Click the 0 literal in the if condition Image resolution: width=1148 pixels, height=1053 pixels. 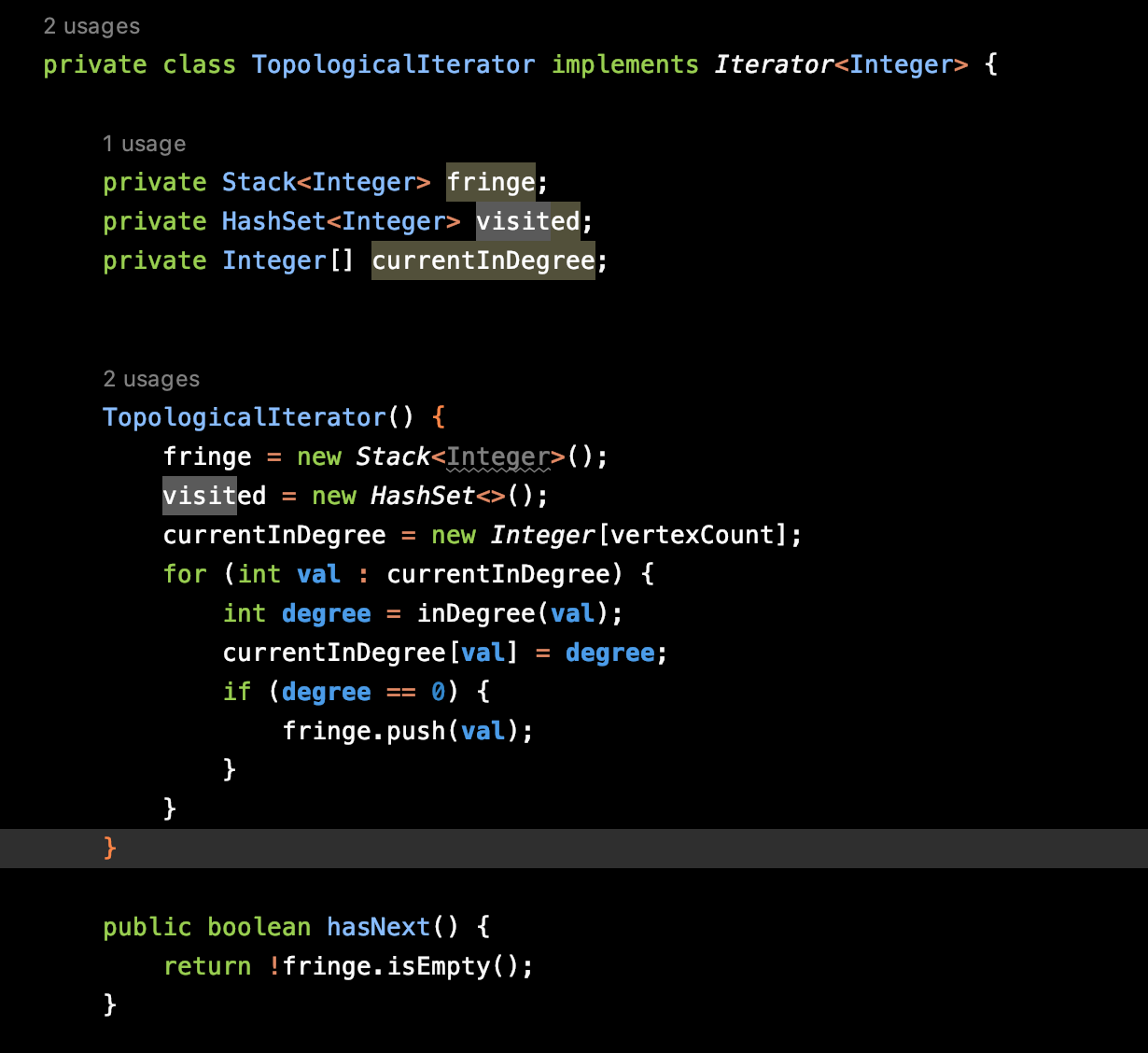[x=438, y=692]
